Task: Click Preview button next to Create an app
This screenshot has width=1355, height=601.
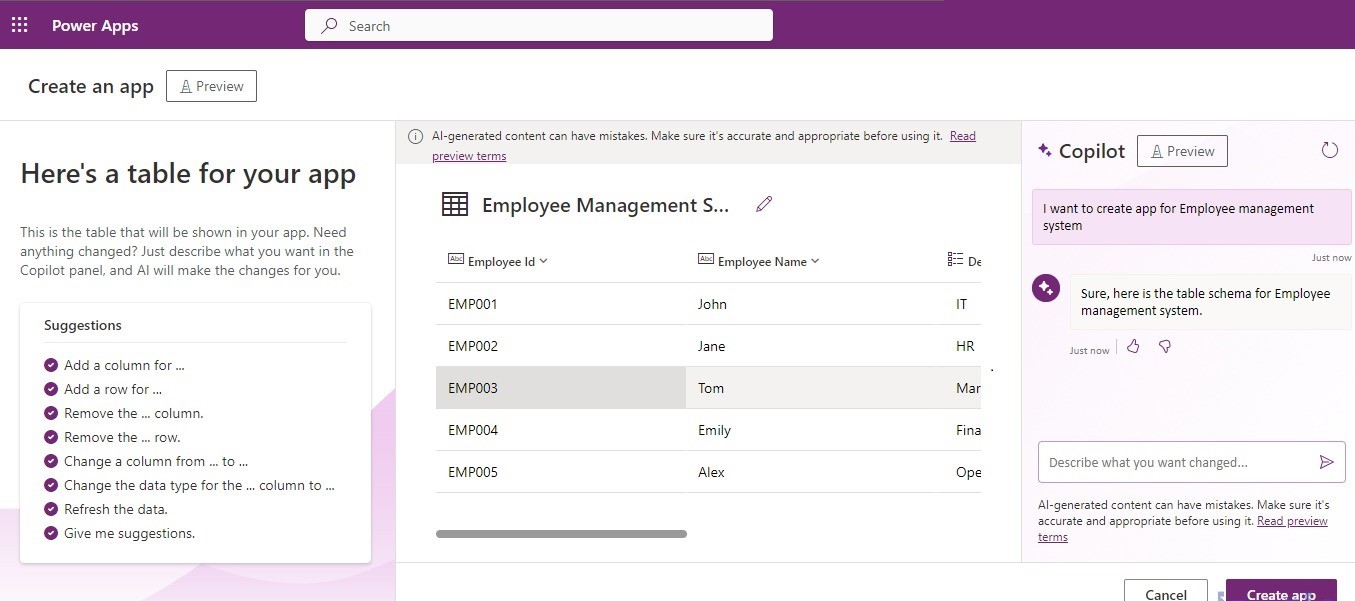Action: point(211,86)
